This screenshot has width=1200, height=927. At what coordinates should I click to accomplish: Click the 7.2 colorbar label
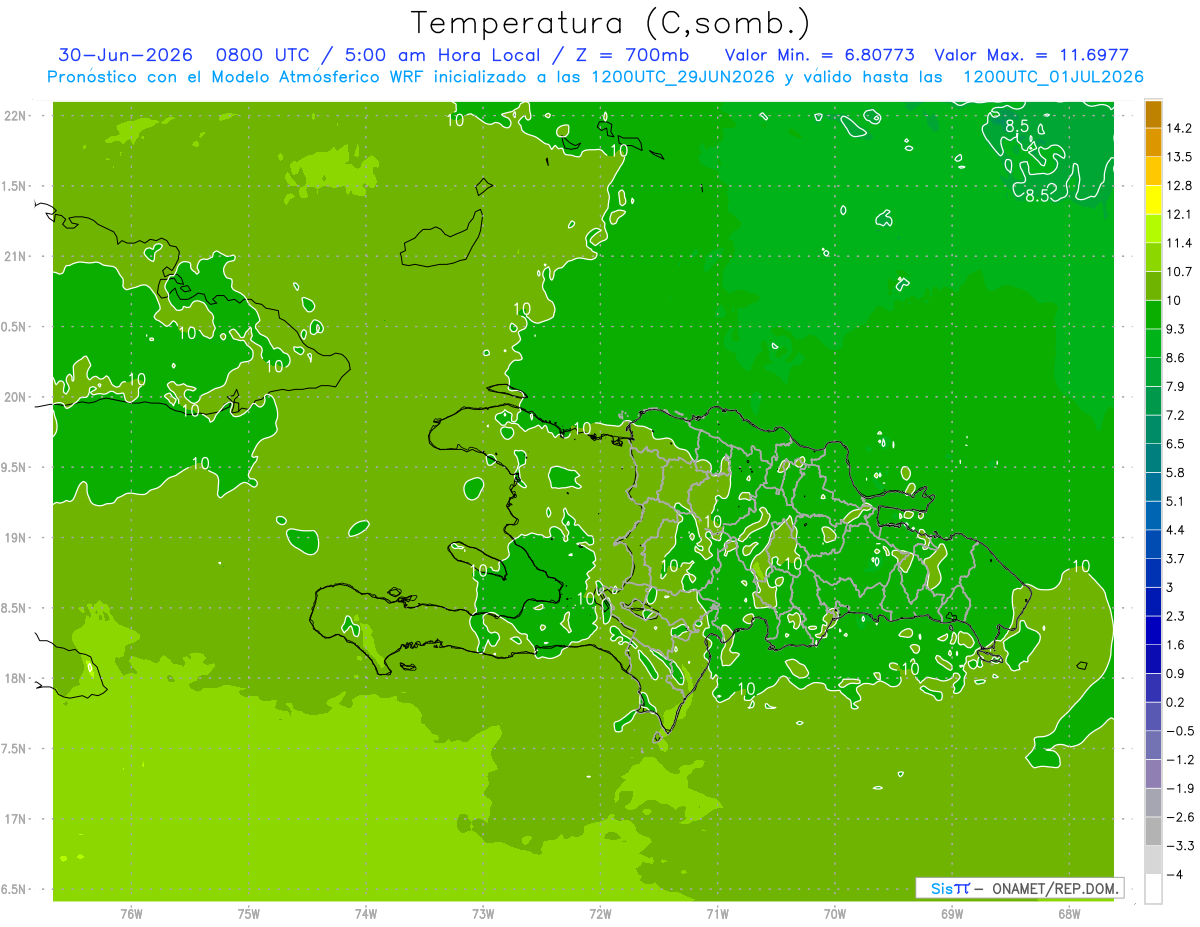click(x=1176, y=415)
